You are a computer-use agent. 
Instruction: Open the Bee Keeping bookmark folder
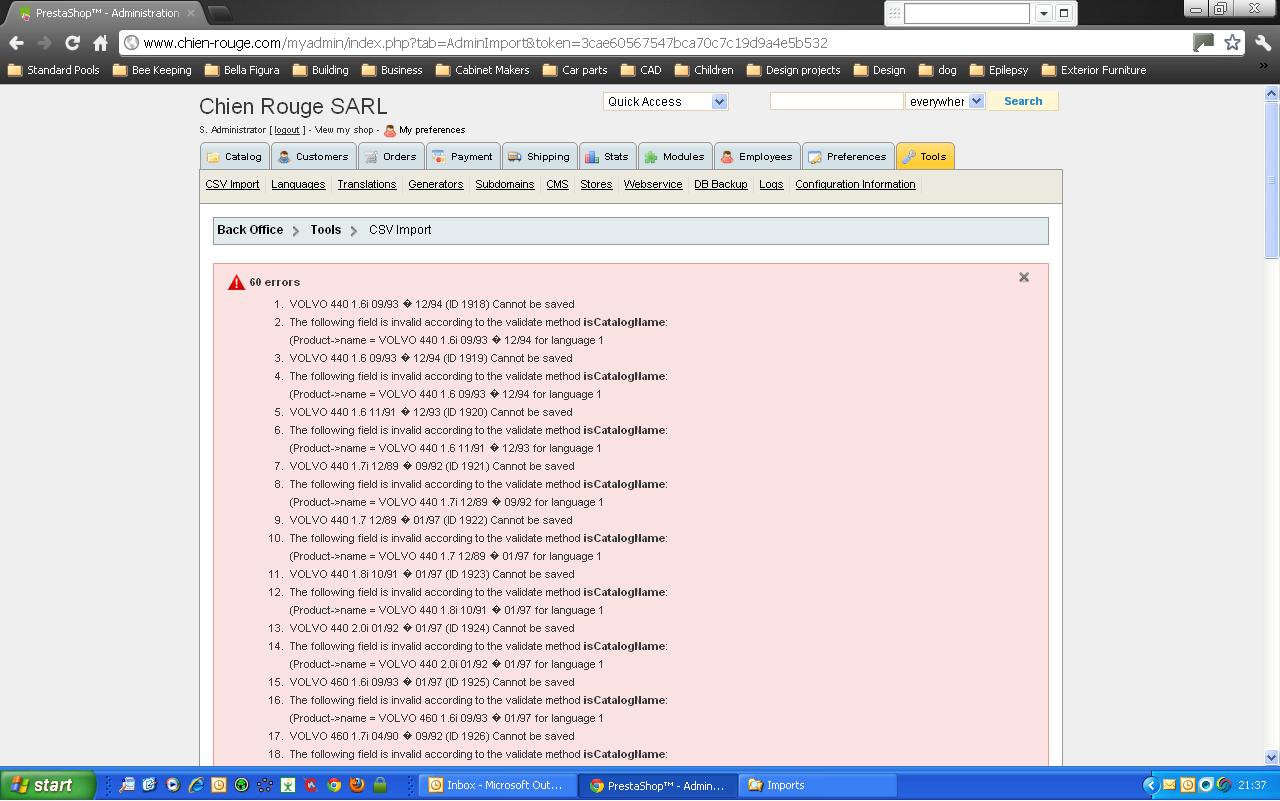click(x=152, y=71)
